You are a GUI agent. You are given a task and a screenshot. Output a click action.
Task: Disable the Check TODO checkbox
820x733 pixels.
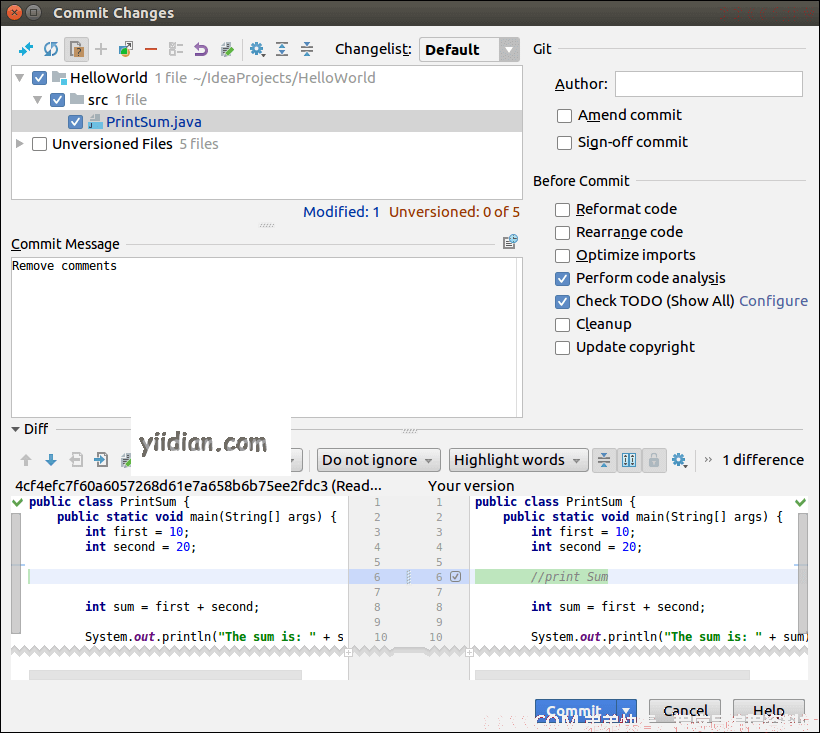click(562, 302)
